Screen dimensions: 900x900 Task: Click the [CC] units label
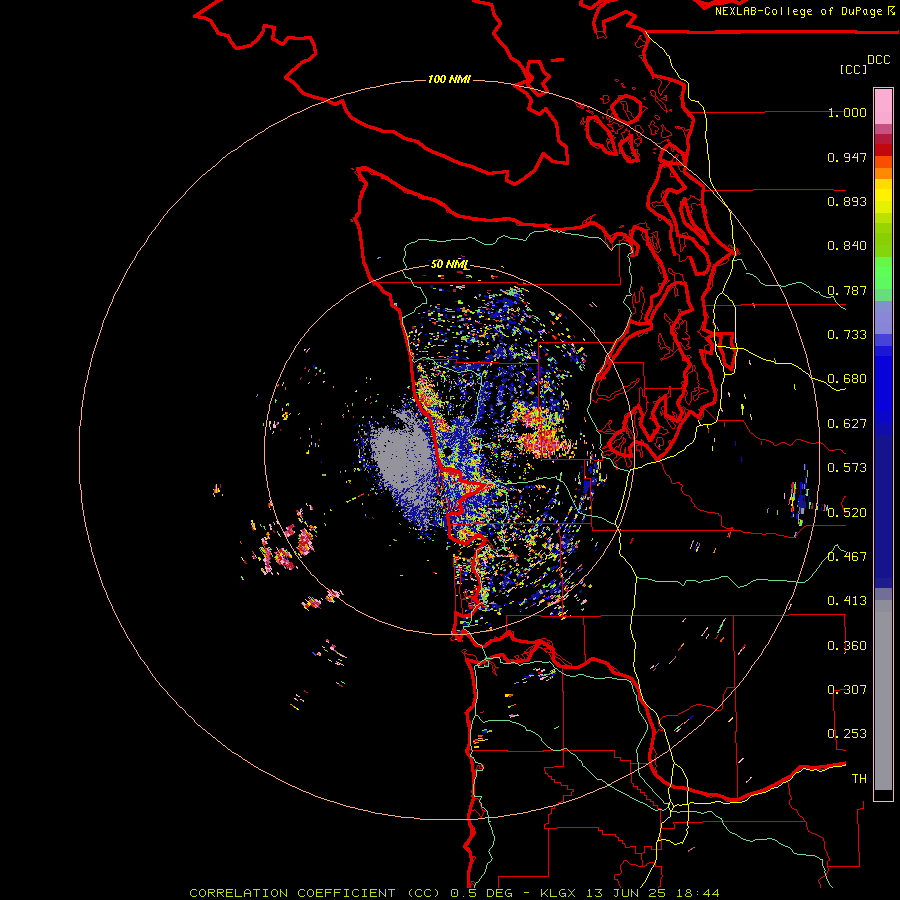[x=853, y=69]
